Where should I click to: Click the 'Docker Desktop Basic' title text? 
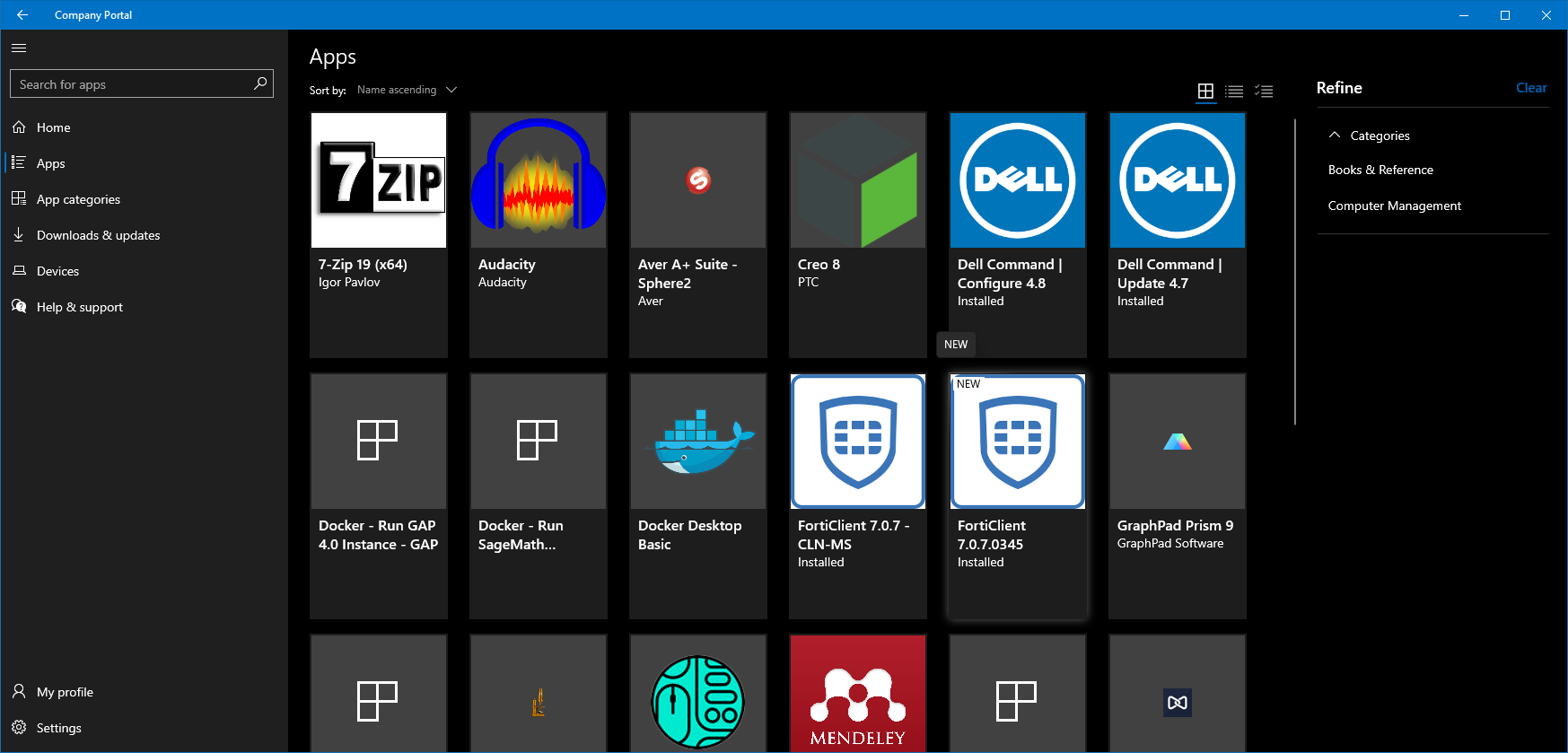point(689,535)
